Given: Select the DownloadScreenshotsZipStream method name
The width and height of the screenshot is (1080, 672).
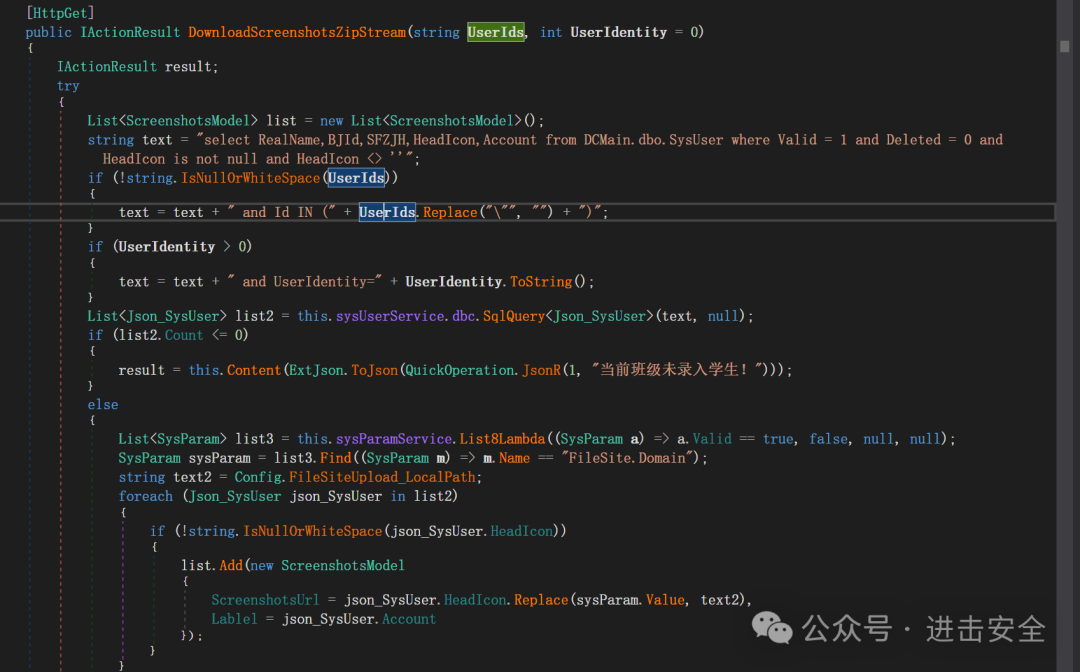Looking at the screenshot, I should pos(297,32).
